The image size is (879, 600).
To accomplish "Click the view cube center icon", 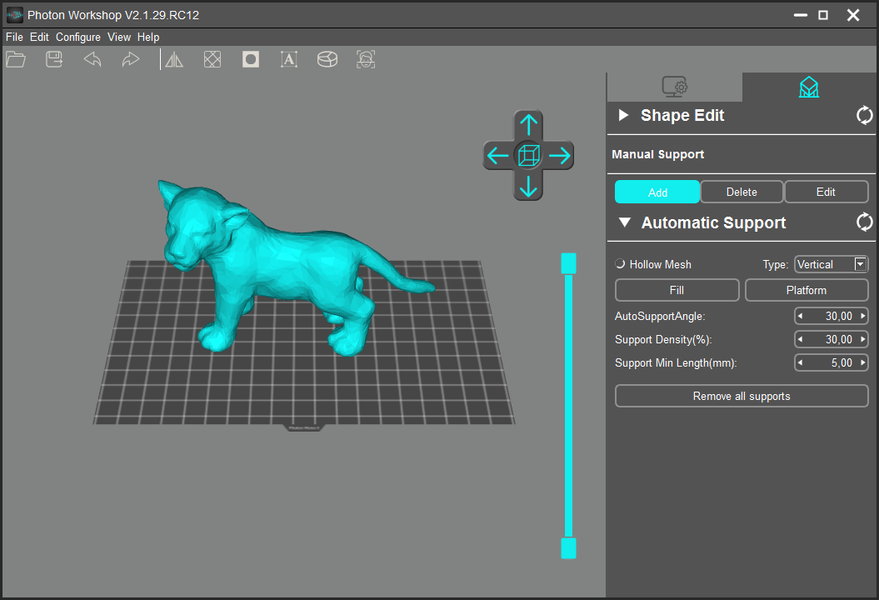I will pyautogui.click(x=529, y=155).
